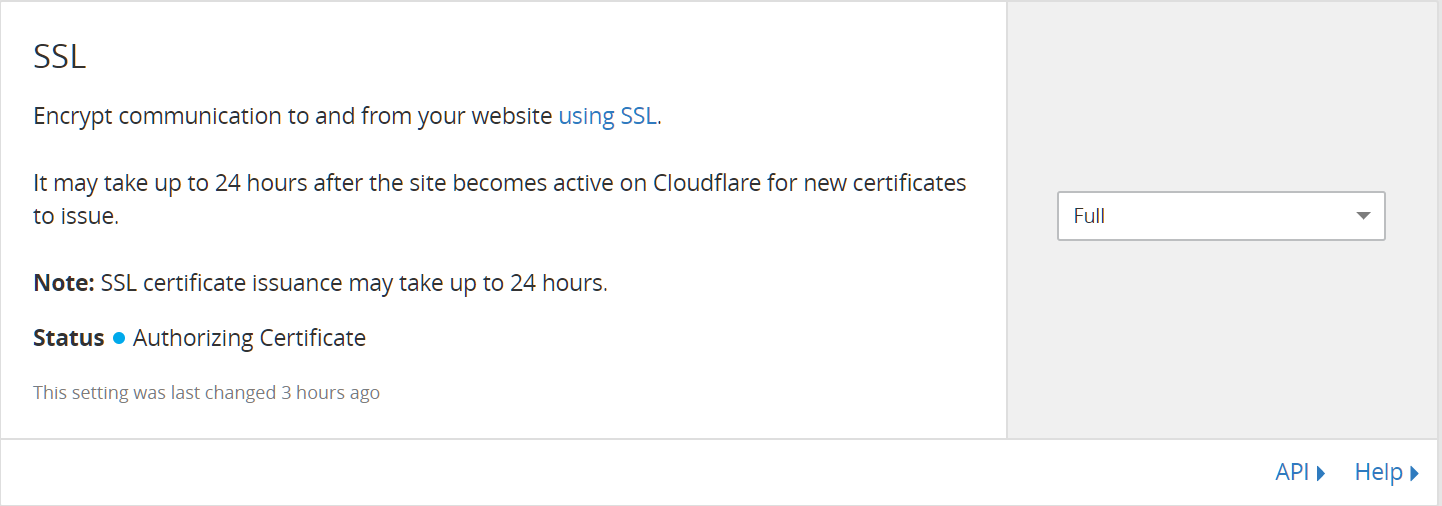This screenshot has height=506, width=1442.
Task: Click the dropdown arrow in SSL selector
Action: (x=1363, y=216)
